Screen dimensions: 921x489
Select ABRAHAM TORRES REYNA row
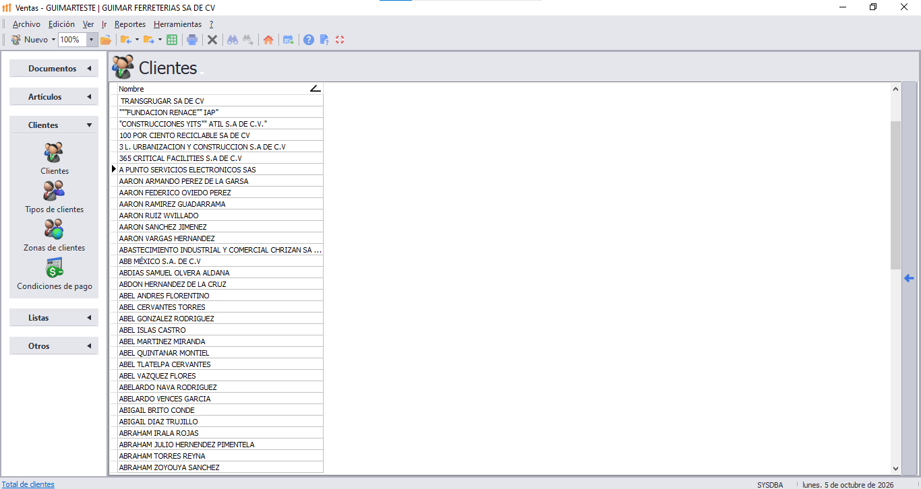click(220, 456)
